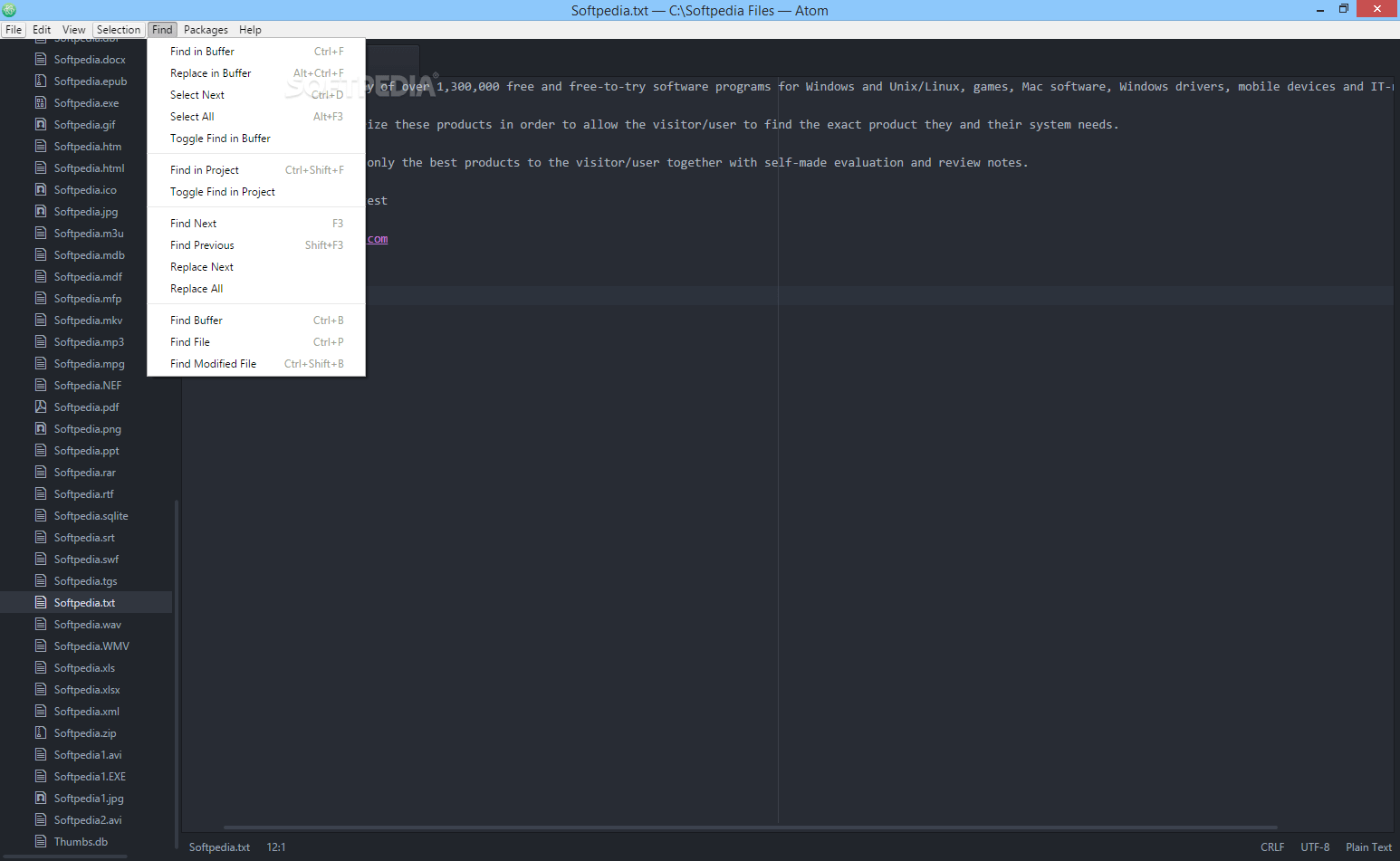The image size is (1400, 861).
Task: Click the image icon beside Softpedia1.jpg
Action: (41, 798)
